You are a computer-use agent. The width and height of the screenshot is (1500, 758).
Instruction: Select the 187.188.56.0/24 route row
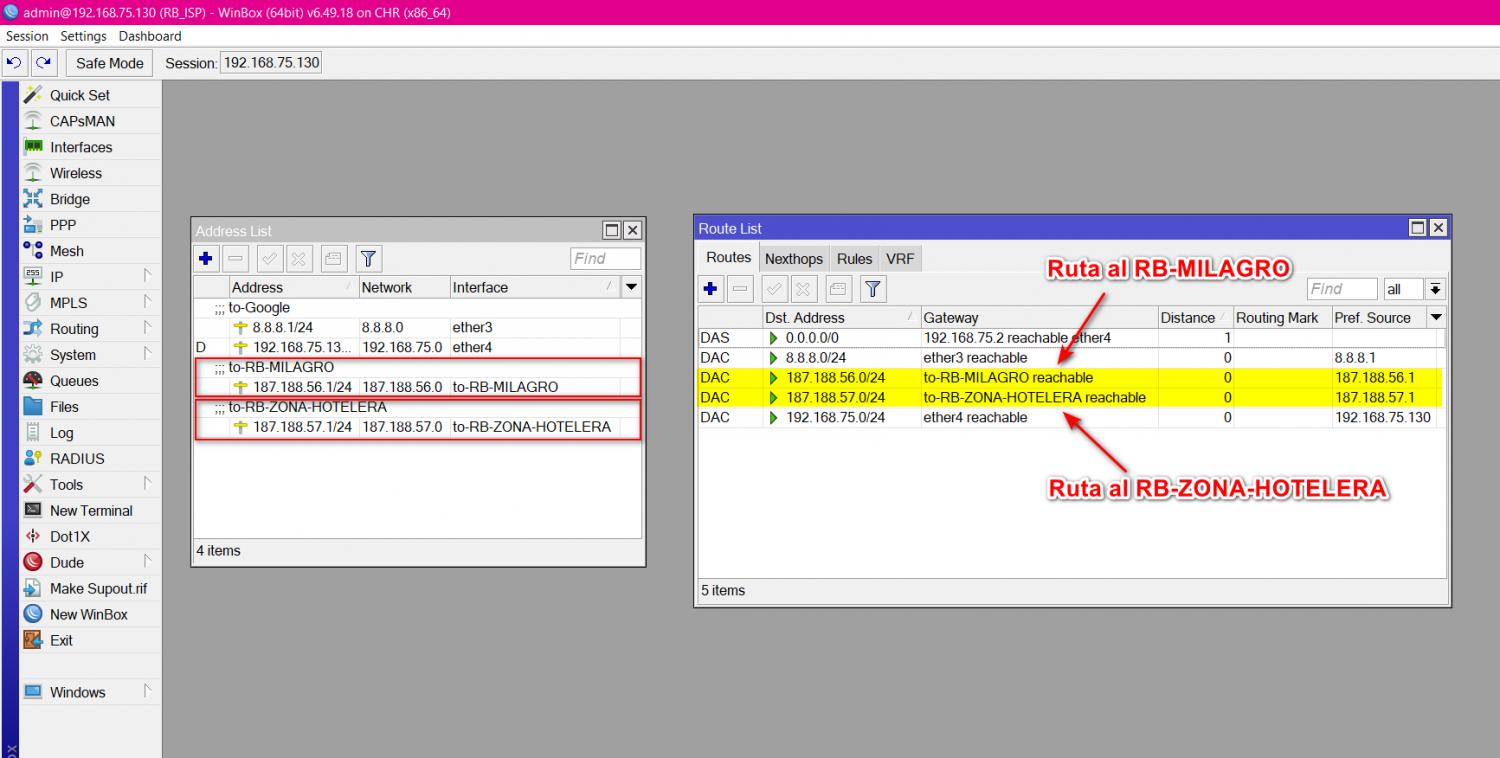tap(835, 378)
